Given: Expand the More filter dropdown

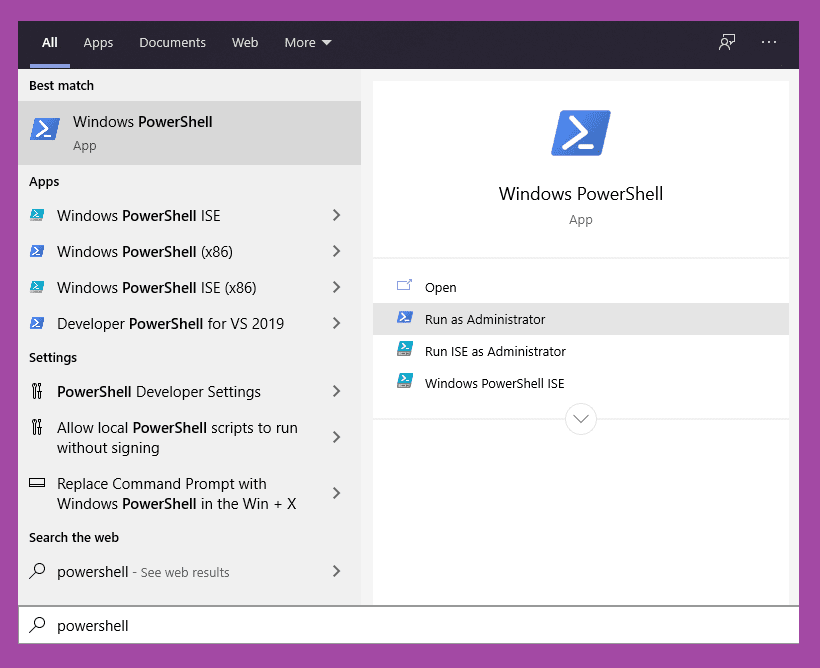Looking at the screenshot, I should click(307, 42).
